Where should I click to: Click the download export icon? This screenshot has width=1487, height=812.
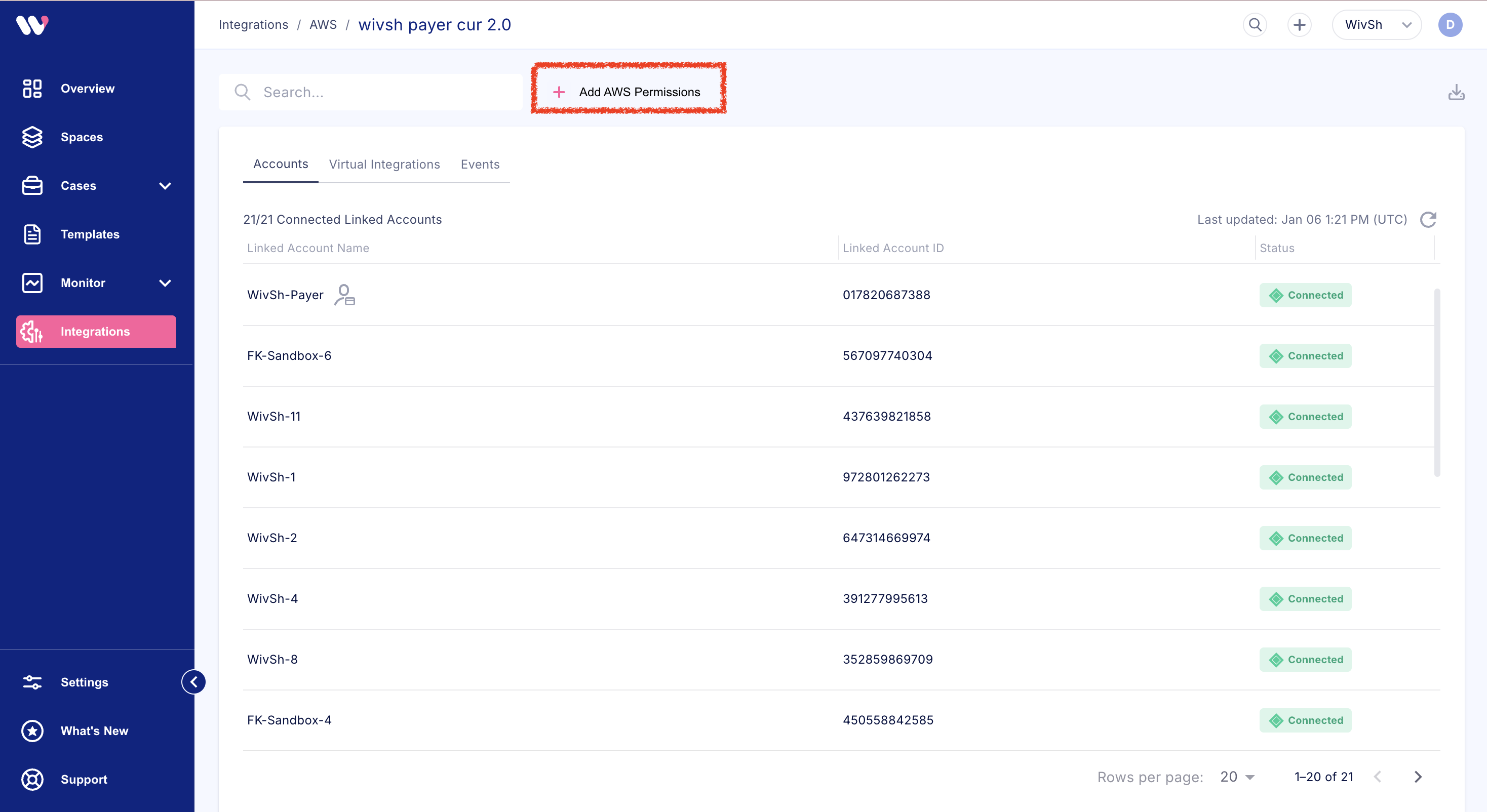click(1456, 92)
